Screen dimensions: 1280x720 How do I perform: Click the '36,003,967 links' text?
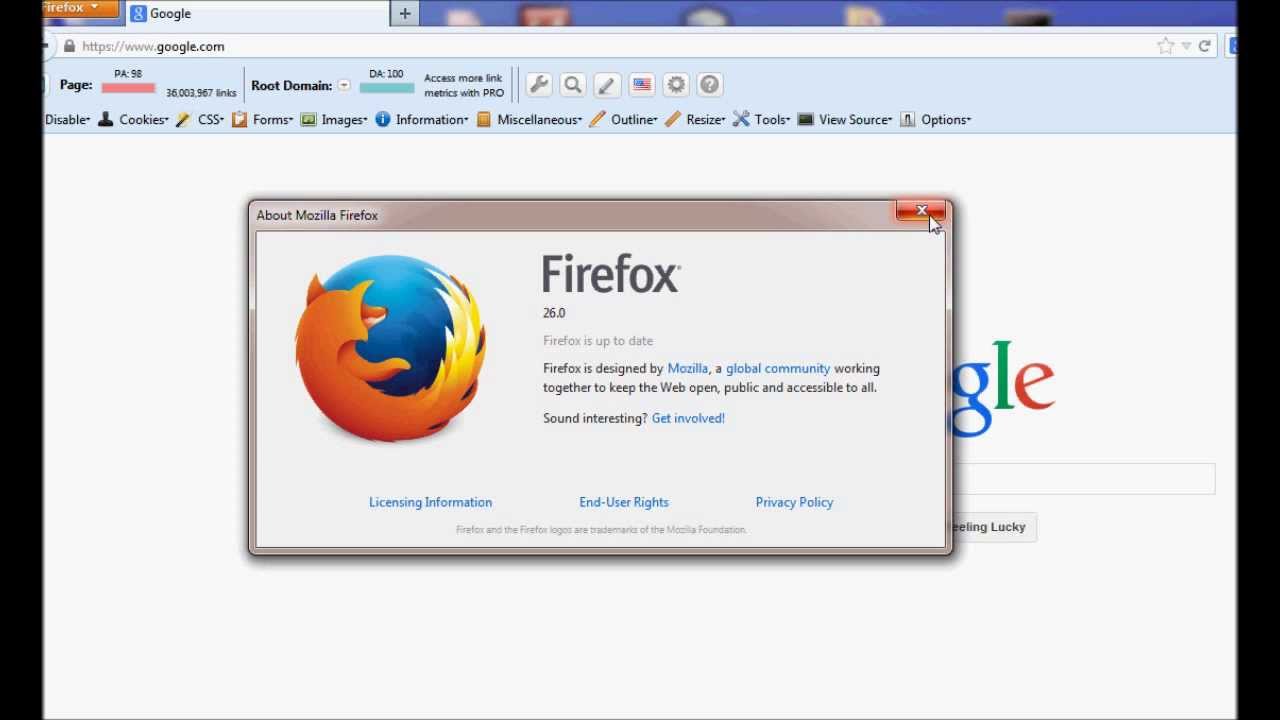(x=201, y=93)
